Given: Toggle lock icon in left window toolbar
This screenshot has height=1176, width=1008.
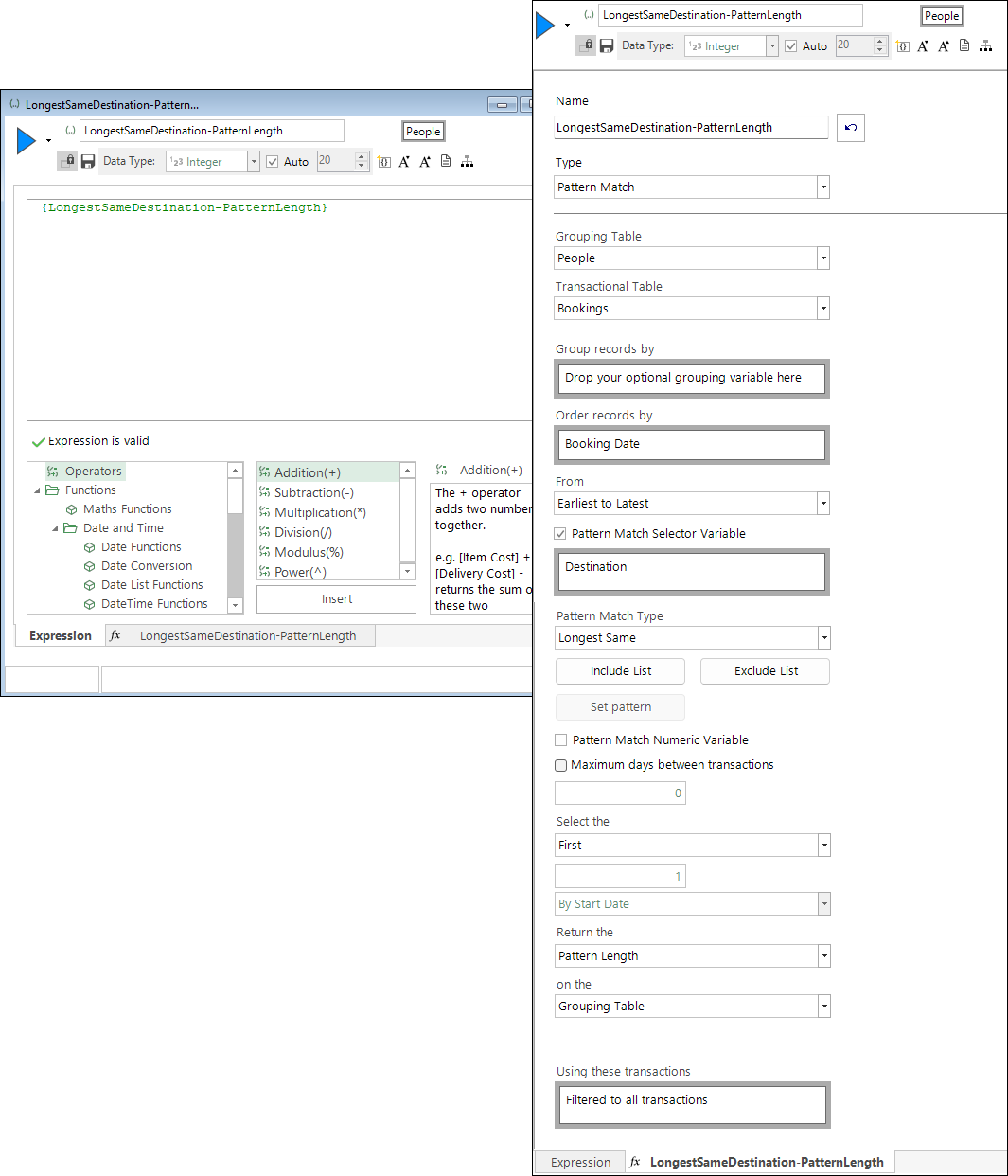Looking at the screenshot, I should (x=67, y=161).
